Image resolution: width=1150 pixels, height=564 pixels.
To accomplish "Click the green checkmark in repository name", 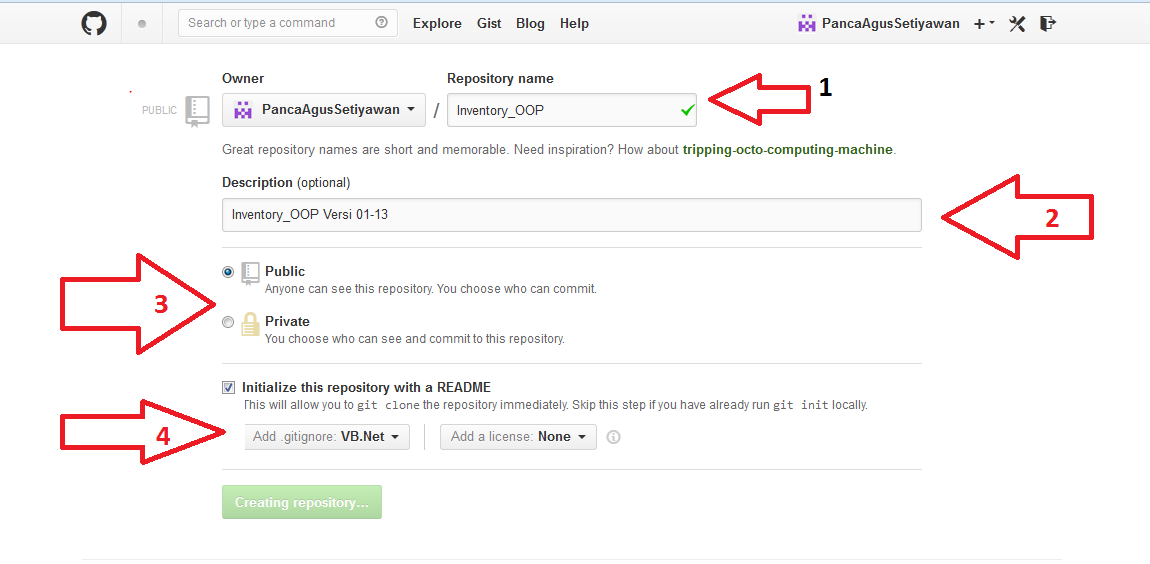I will [687, 111].
